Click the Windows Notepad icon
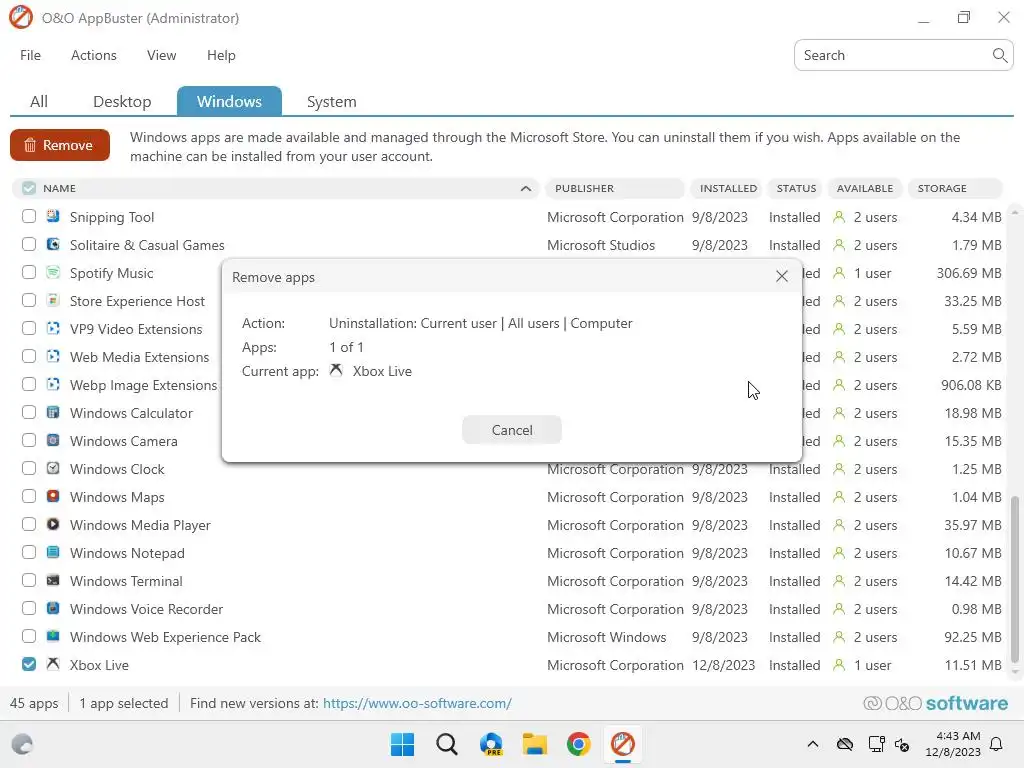This screenshot has height=768, width=1024. [x=53, y=552]
